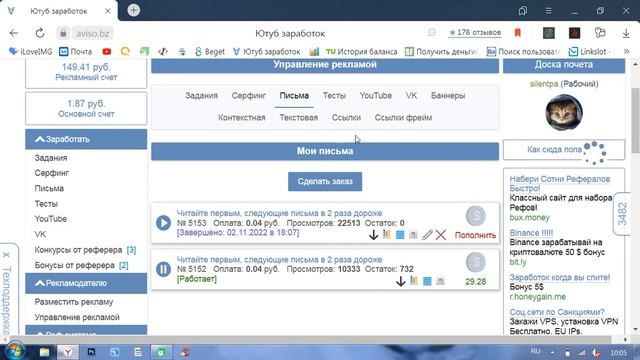Viewport: 640px width, 360px height.
Task: Open Серфинг in the Заработать menu
Action: (52, 173)
